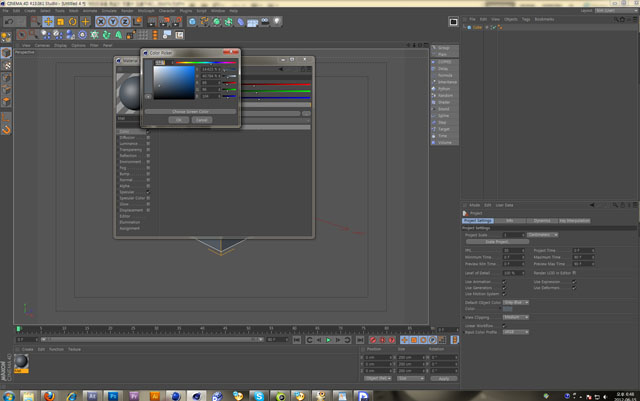The width and height of the screenshot is (640, 401).
Task: Toggle the Use Expression checkbox
Action: [574, 282]
